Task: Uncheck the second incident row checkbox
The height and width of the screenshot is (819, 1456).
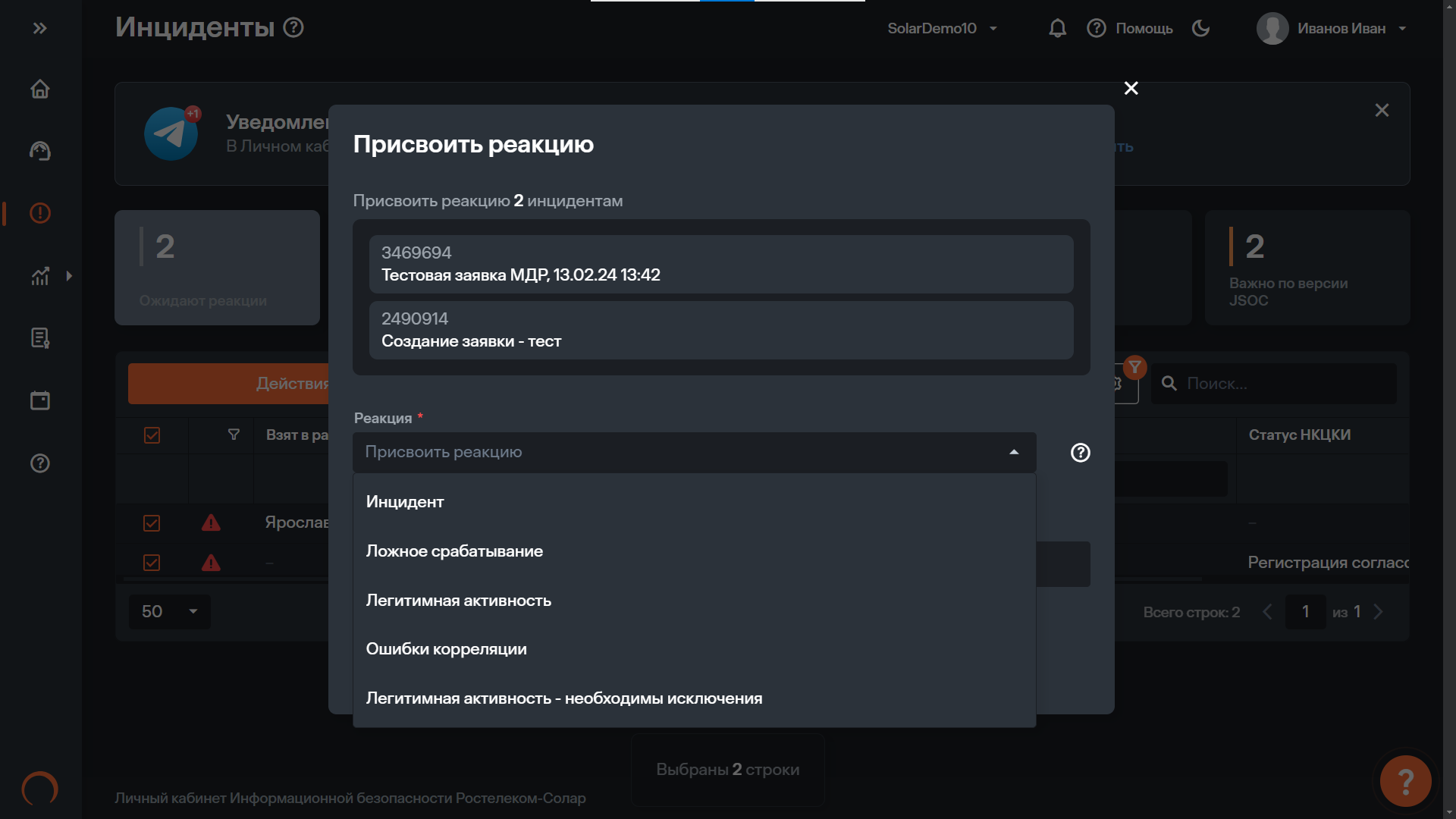Action: tap(152, 563)
